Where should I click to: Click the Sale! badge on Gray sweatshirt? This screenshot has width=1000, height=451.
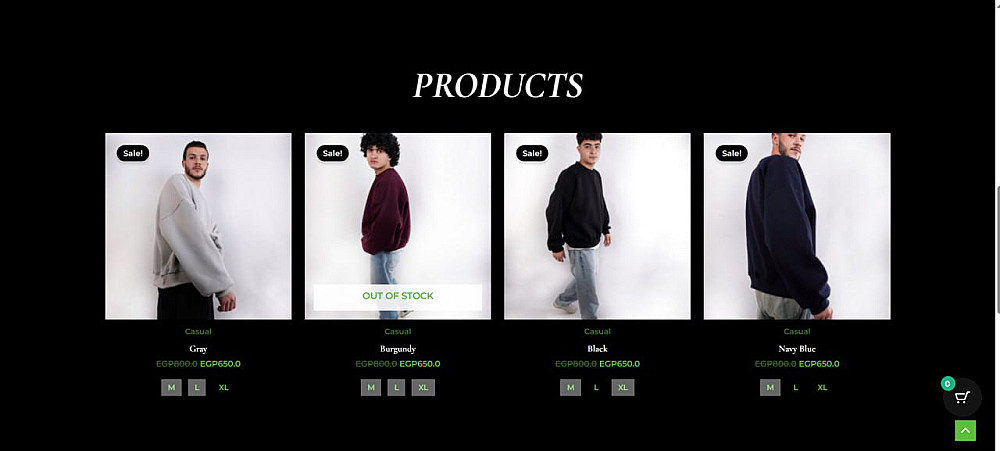[x=133, y=153]
